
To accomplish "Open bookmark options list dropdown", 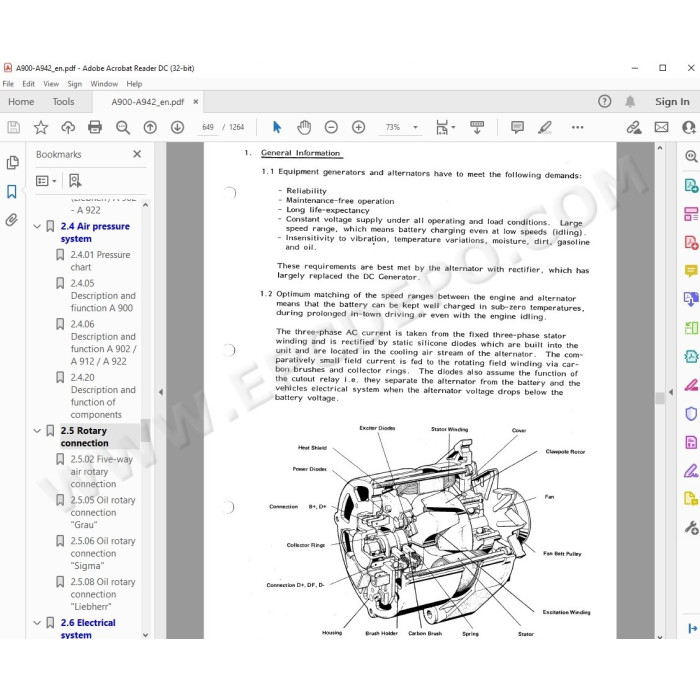I will [46, 181].
